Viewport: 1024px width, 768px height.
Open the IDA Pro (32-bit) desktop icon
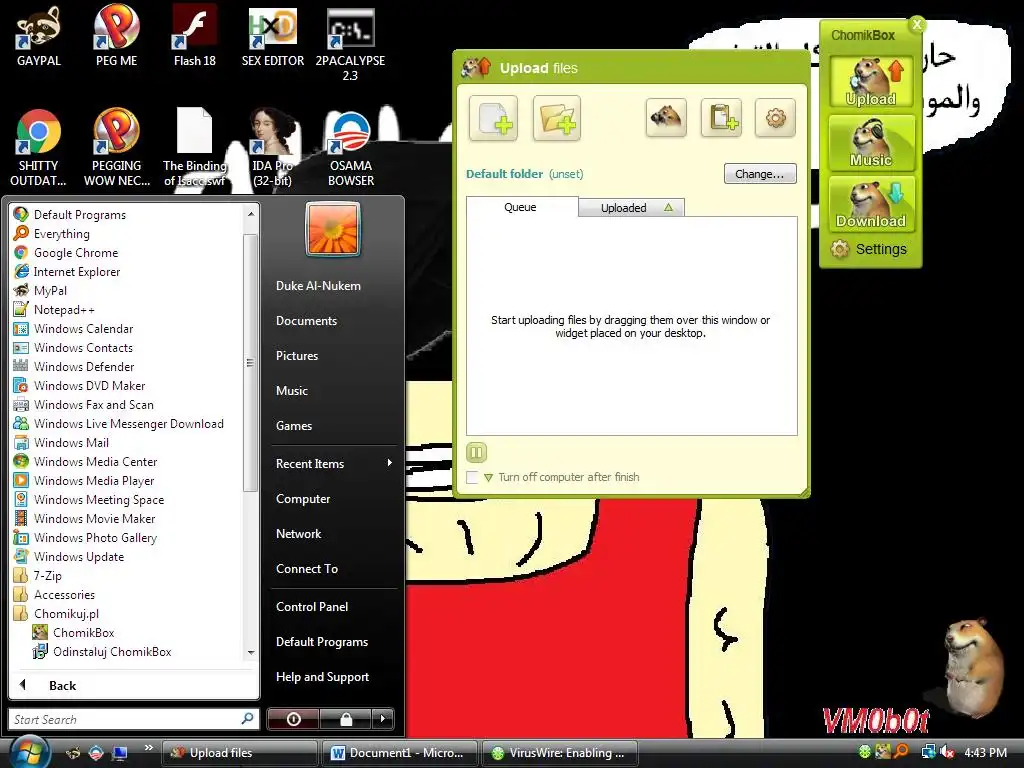[x=273, y=148]
